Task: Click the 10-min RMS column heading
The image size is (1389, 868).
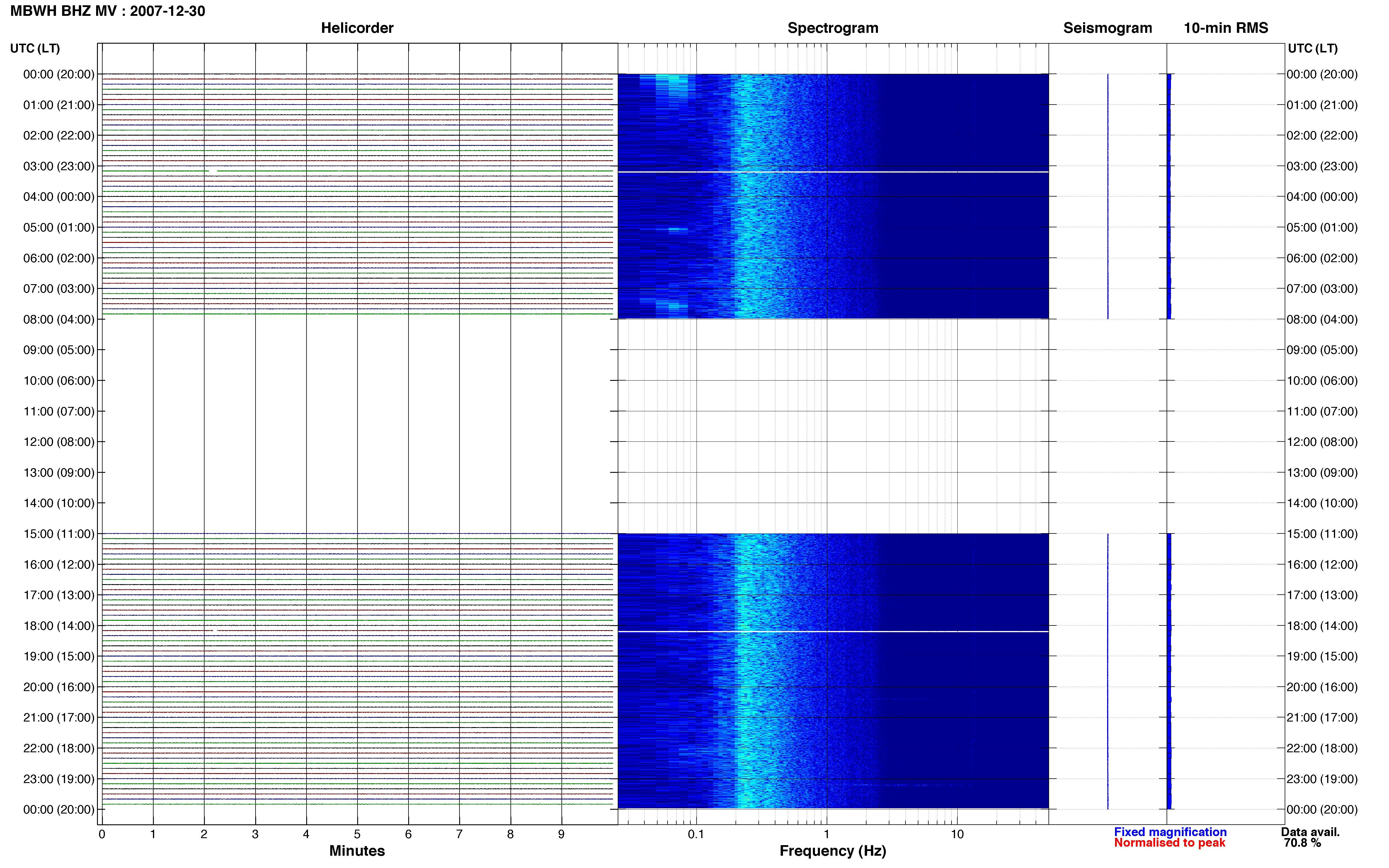Action: (x=1226, y=28)
